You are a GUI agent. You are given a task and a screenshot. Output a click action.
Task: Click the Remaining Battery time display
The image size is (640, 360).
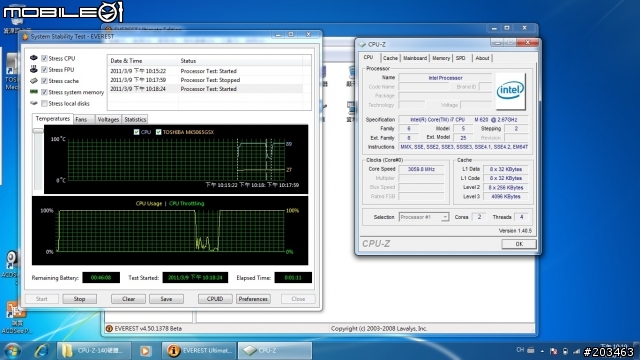click(101, 278)
